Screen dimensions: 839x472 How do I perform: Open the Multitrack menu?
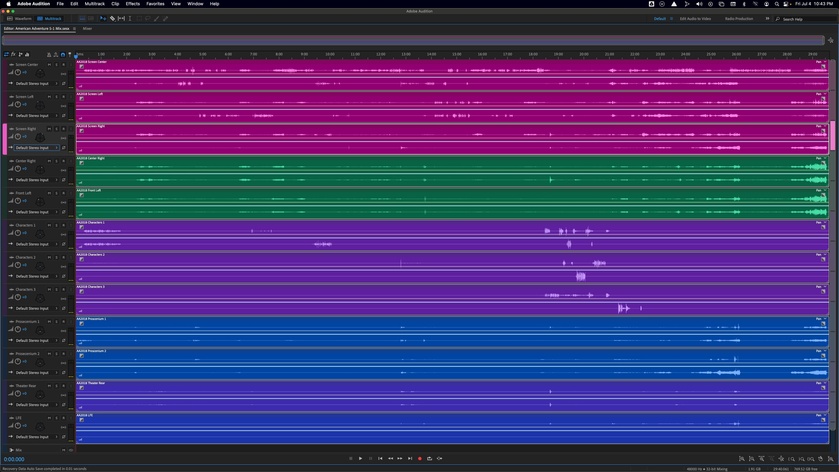coord(95,4)
